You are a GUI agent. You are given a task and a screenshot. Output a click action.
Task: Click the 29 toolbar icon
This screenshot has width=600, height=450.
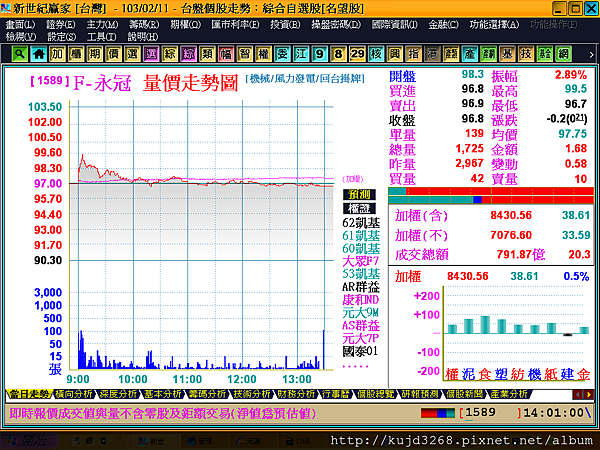357,54
